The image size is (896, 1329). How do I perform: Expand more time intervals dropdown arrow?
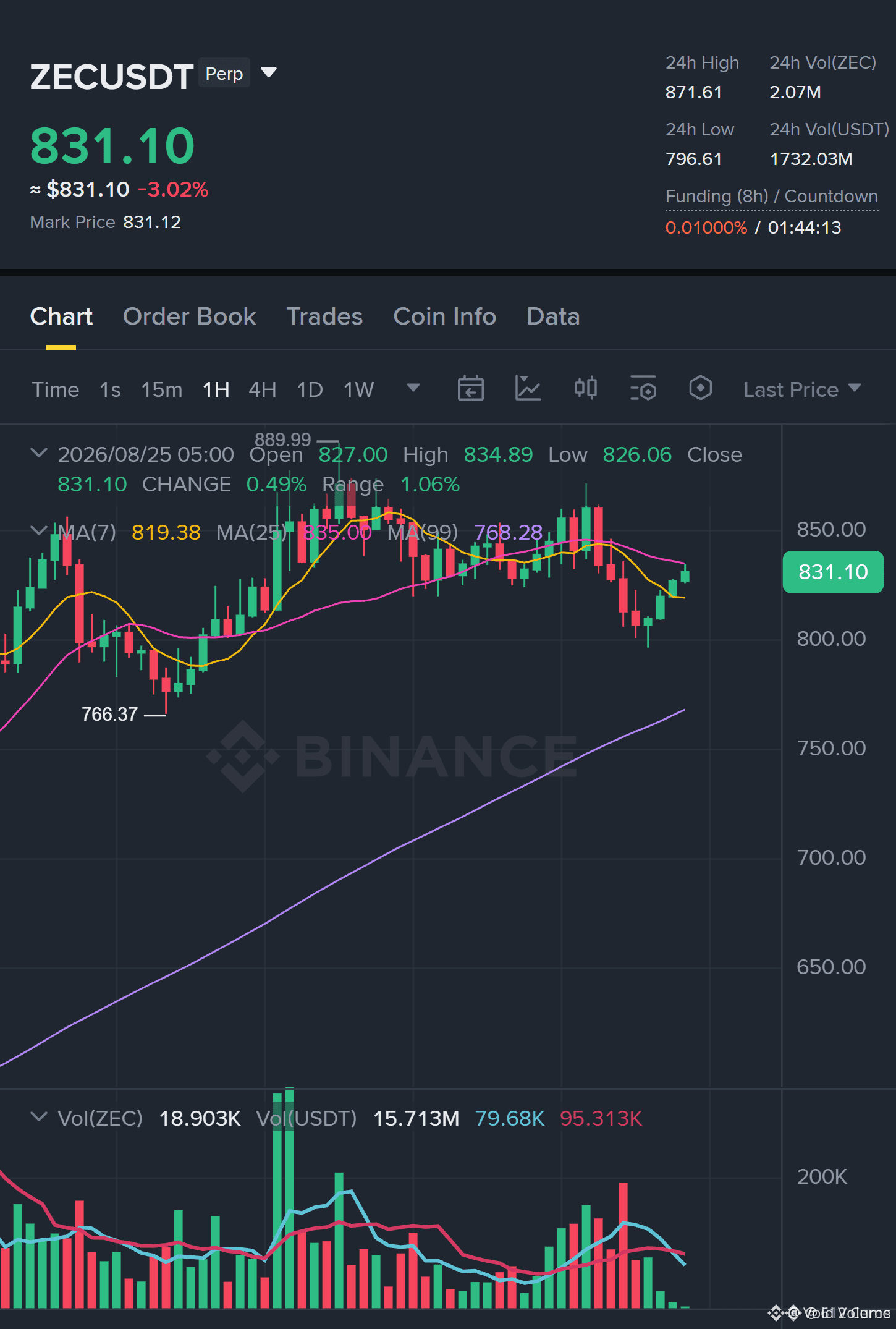(413, 388)
